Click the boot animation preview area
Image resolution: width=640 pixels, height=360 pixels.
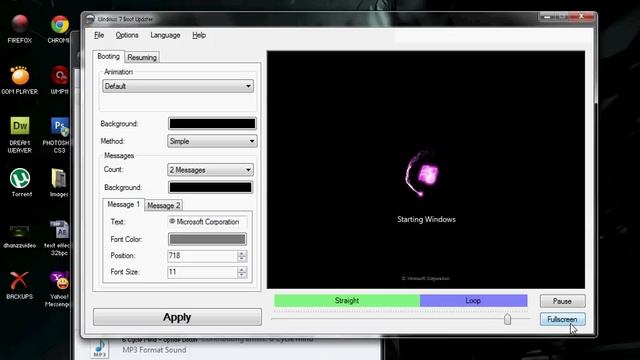tap(426, 170)
